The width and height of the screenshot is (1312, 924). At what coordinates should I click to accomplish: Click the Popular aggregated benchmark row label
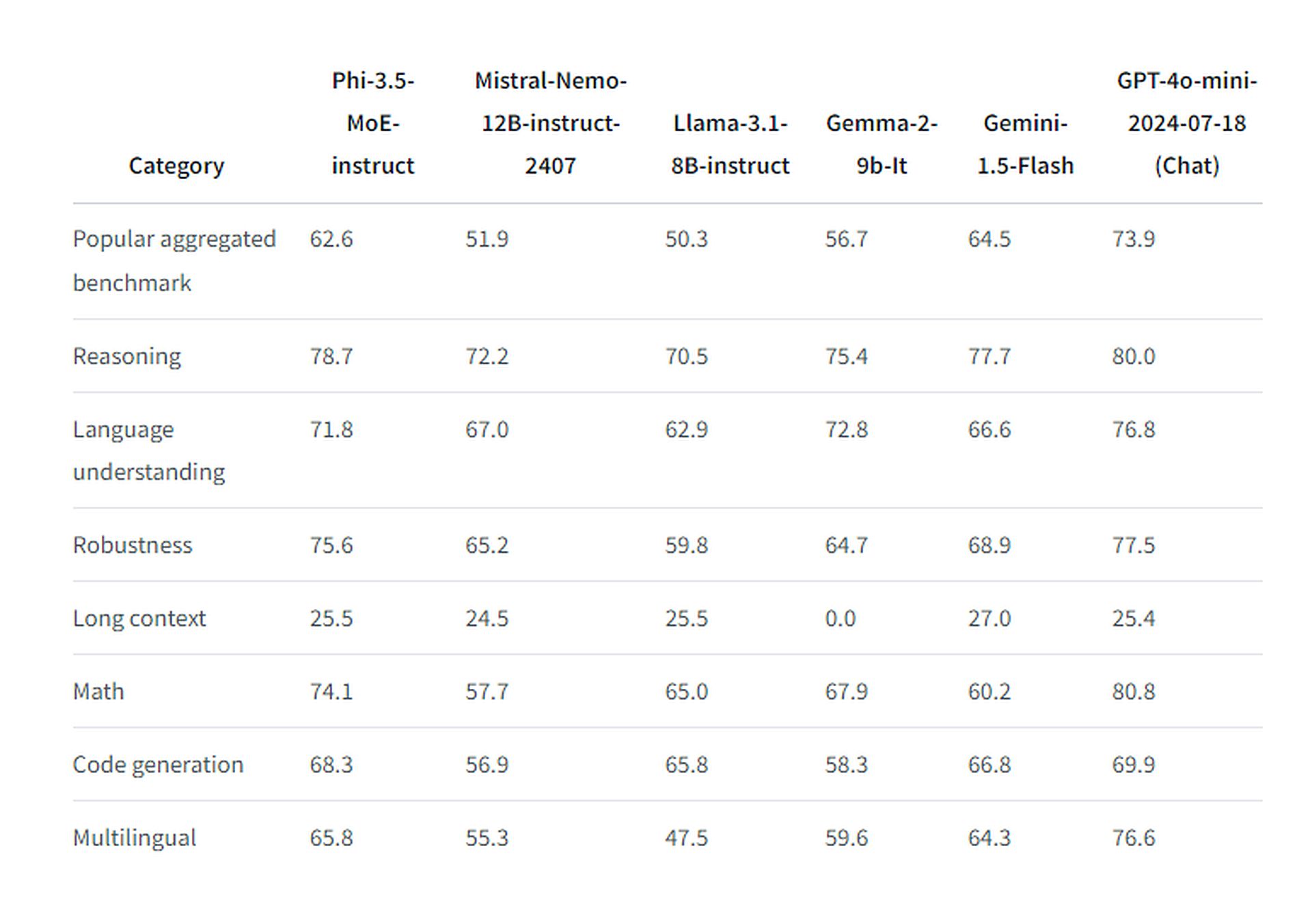pyautogui.click(x=174, y=260)
